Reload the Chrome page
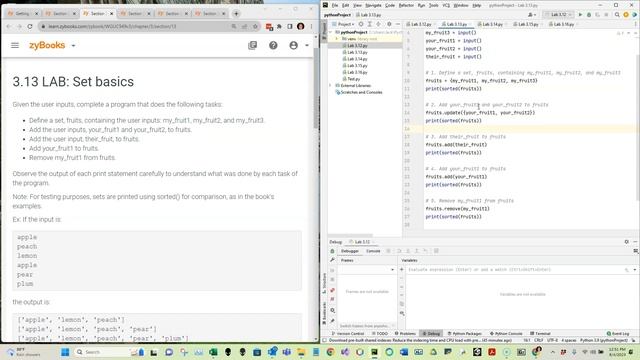 [x=30, y=27]
